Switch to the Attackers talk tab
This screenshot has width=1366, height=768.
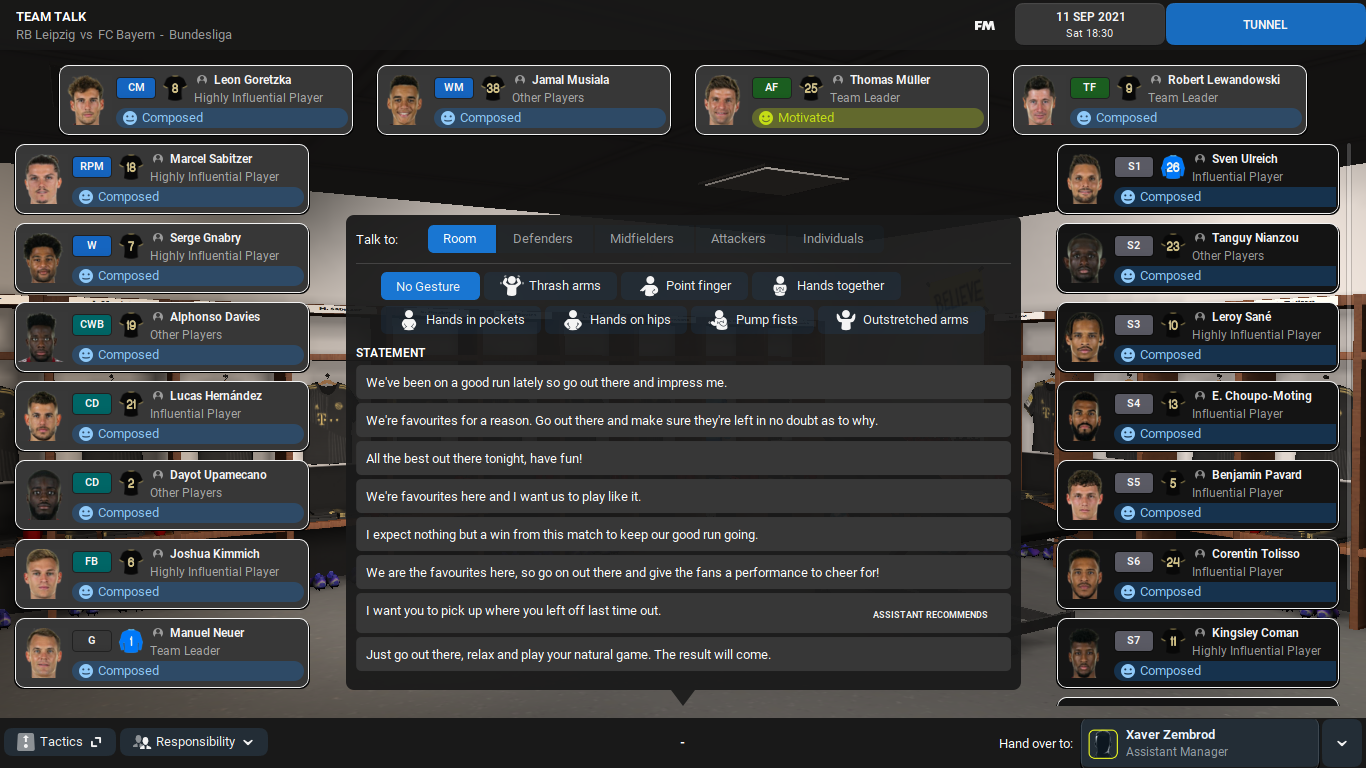738,239
